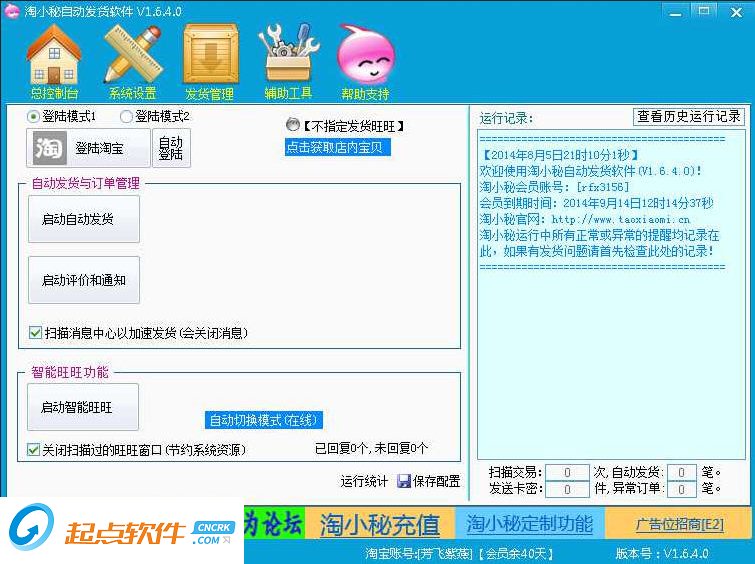Click 发送卡密 count field
Viewport: 755px width, 564px height.
(x=567, y=489)
